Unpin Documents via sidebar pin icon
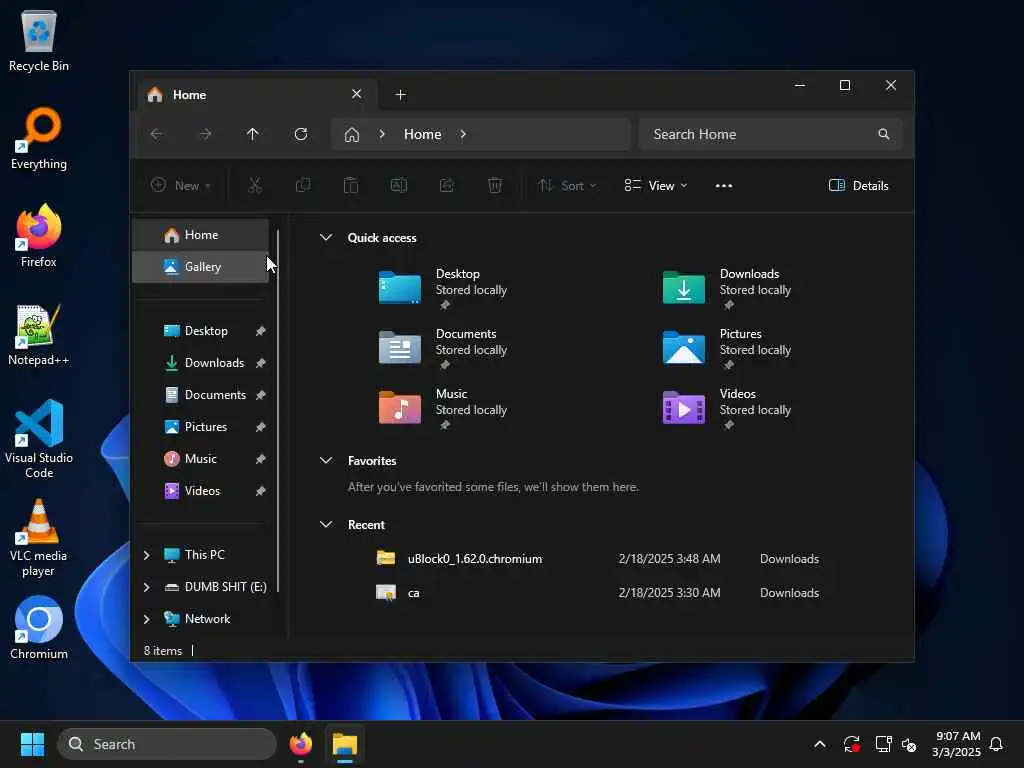 pos(261,395)
